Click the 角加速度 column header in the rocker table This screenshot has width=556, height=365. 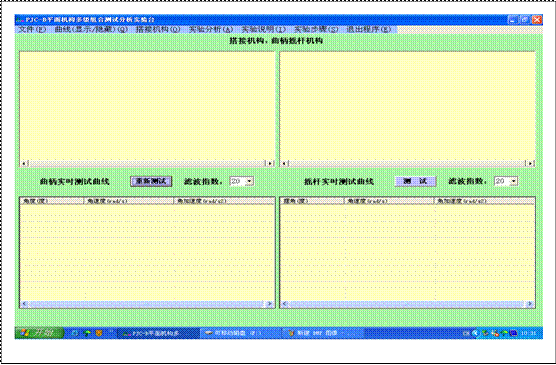pos(484,201)
